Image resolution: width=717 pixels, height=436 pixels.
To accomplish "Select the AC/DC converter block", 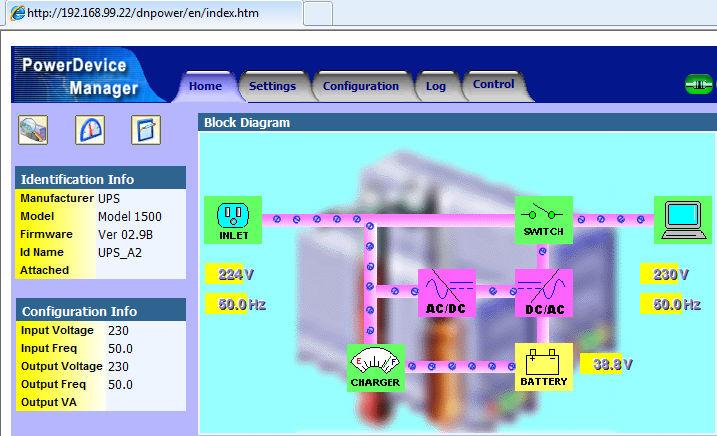I will click(447, 293).
